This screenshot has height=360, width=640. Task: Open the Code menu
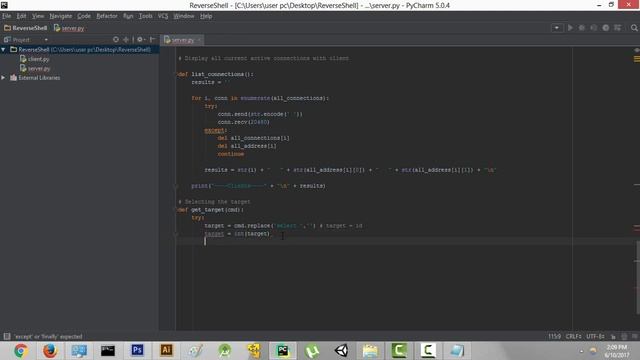[x=84, y=16]
